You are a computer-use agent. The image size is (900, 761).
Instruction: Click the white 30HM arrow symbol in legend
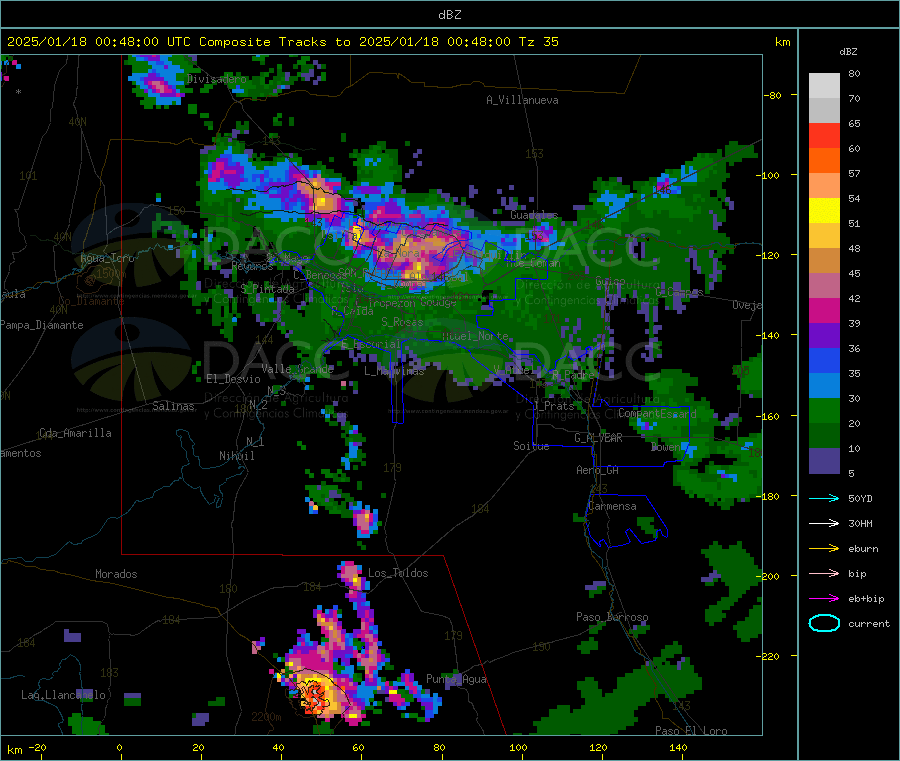coord(824,523)
